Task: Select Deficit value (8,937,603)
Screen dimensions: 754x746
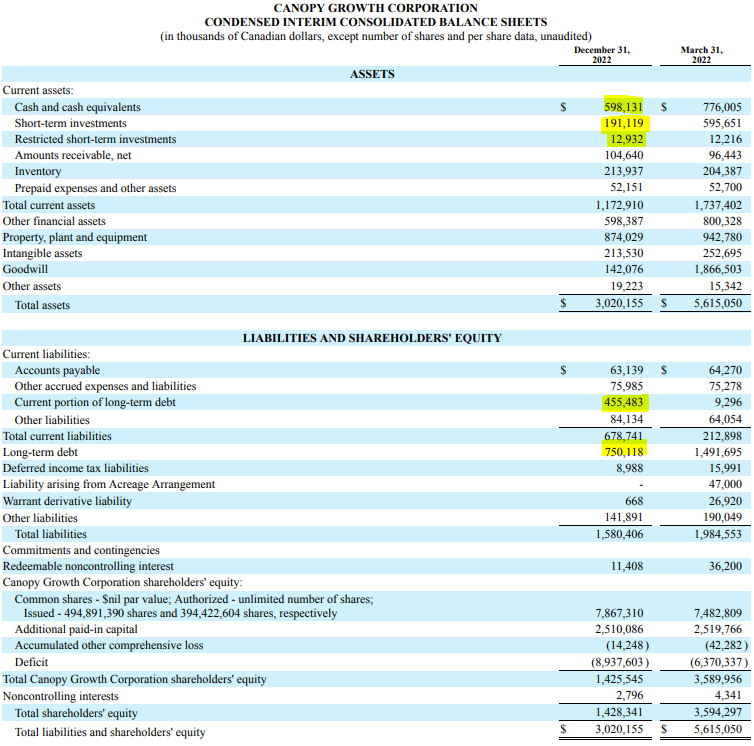Action: tap(620, 662)
